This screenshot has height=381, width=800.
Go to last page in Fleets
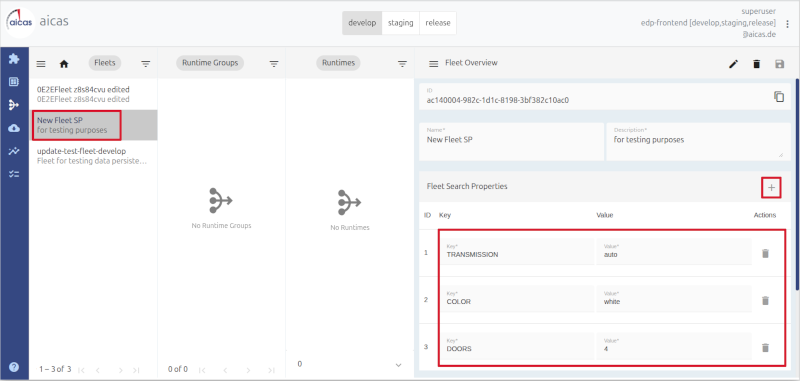(x=136, y=370)
